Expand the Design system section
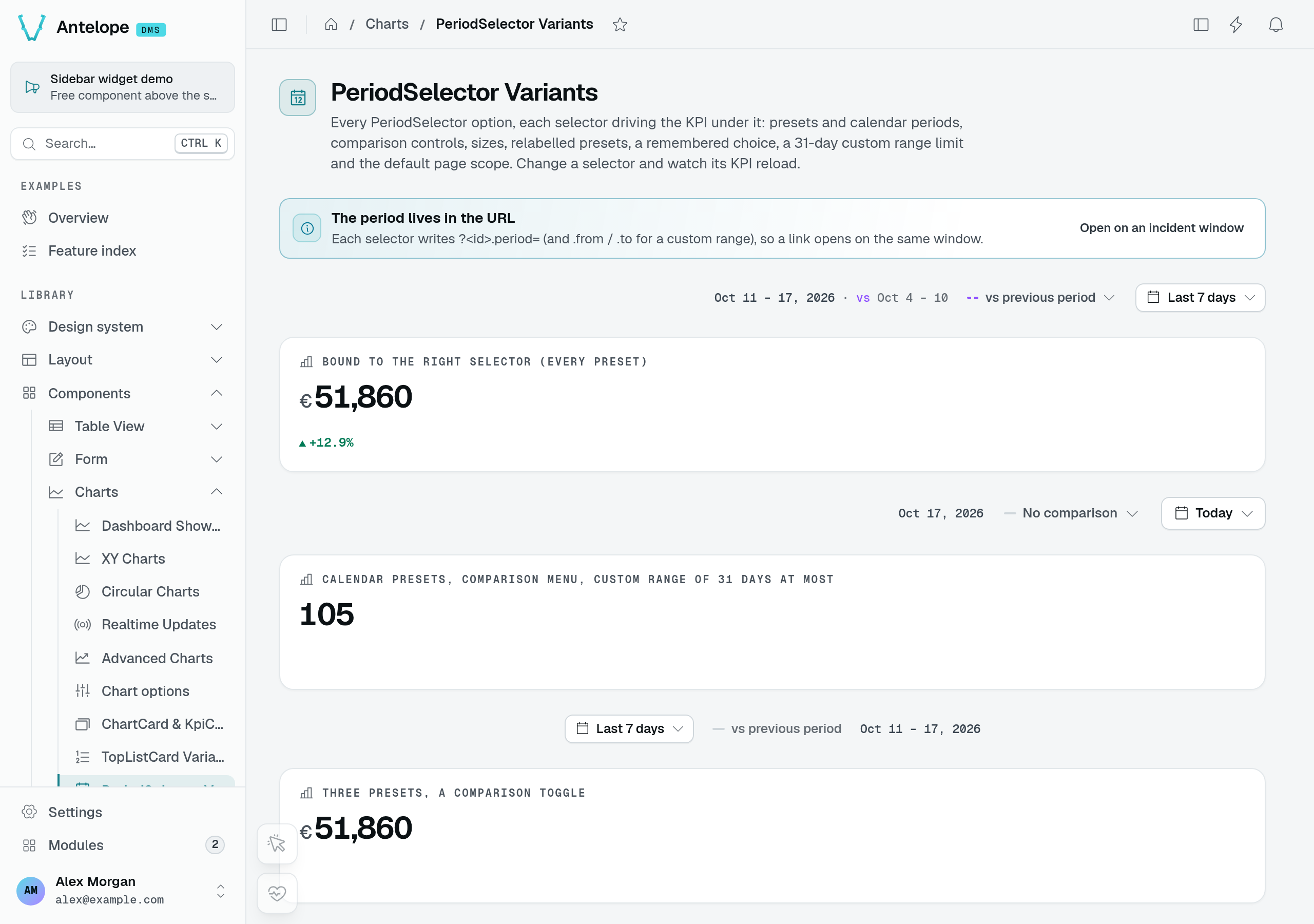Viewport: 1314px width, 924px height. point(123,326)
